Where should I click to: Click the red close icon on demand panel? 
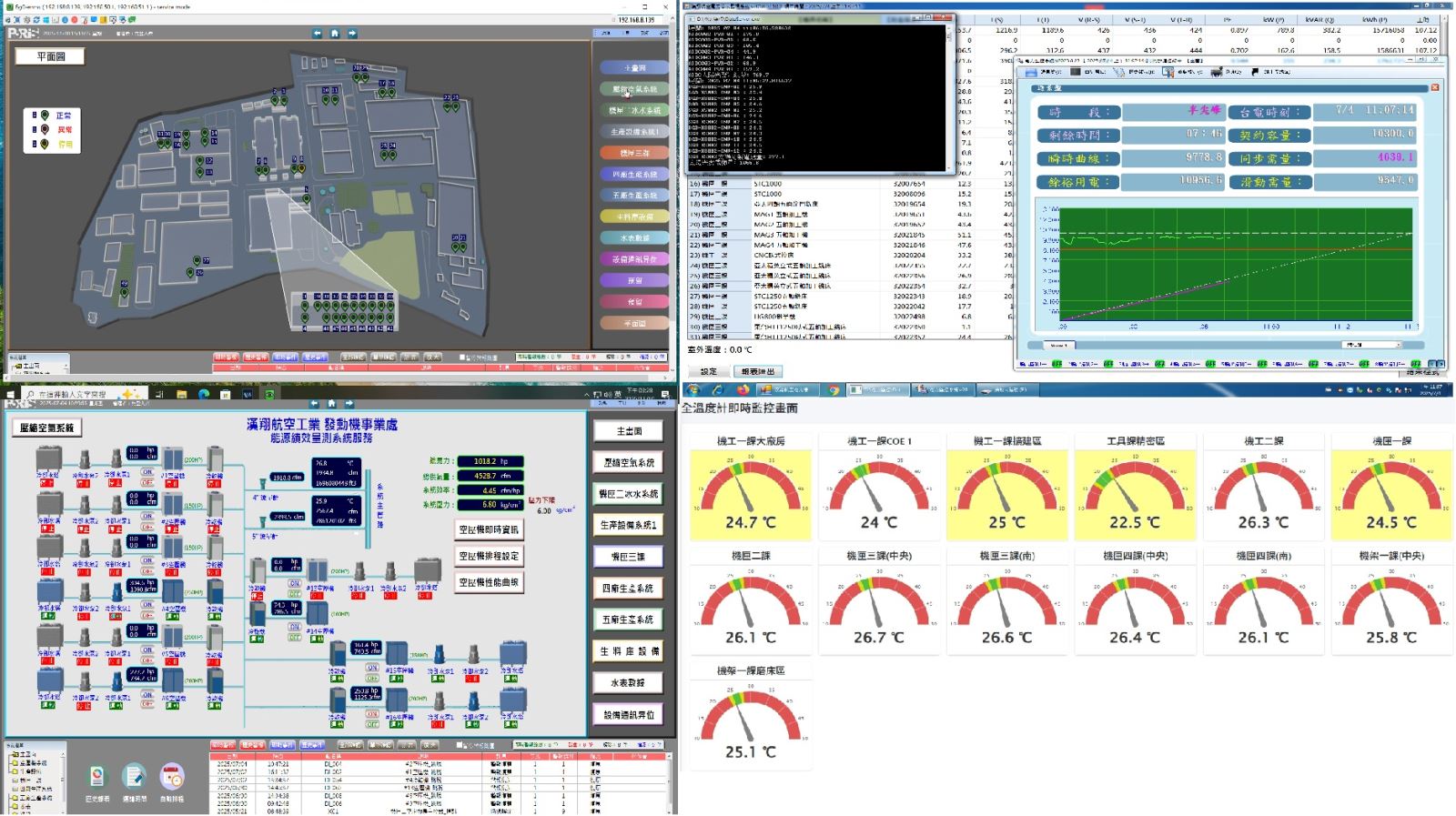[1435, 87]
